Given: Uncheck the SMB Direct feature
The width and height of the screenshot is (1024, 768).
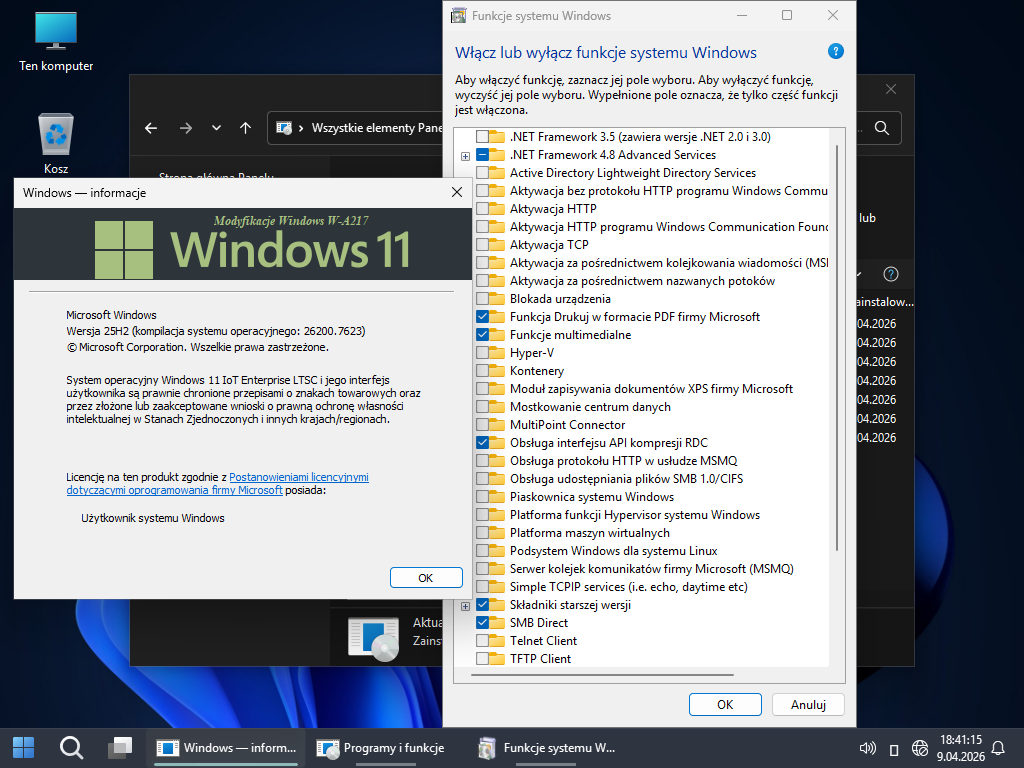Looking at the screenshot, I should pos(483,623).
